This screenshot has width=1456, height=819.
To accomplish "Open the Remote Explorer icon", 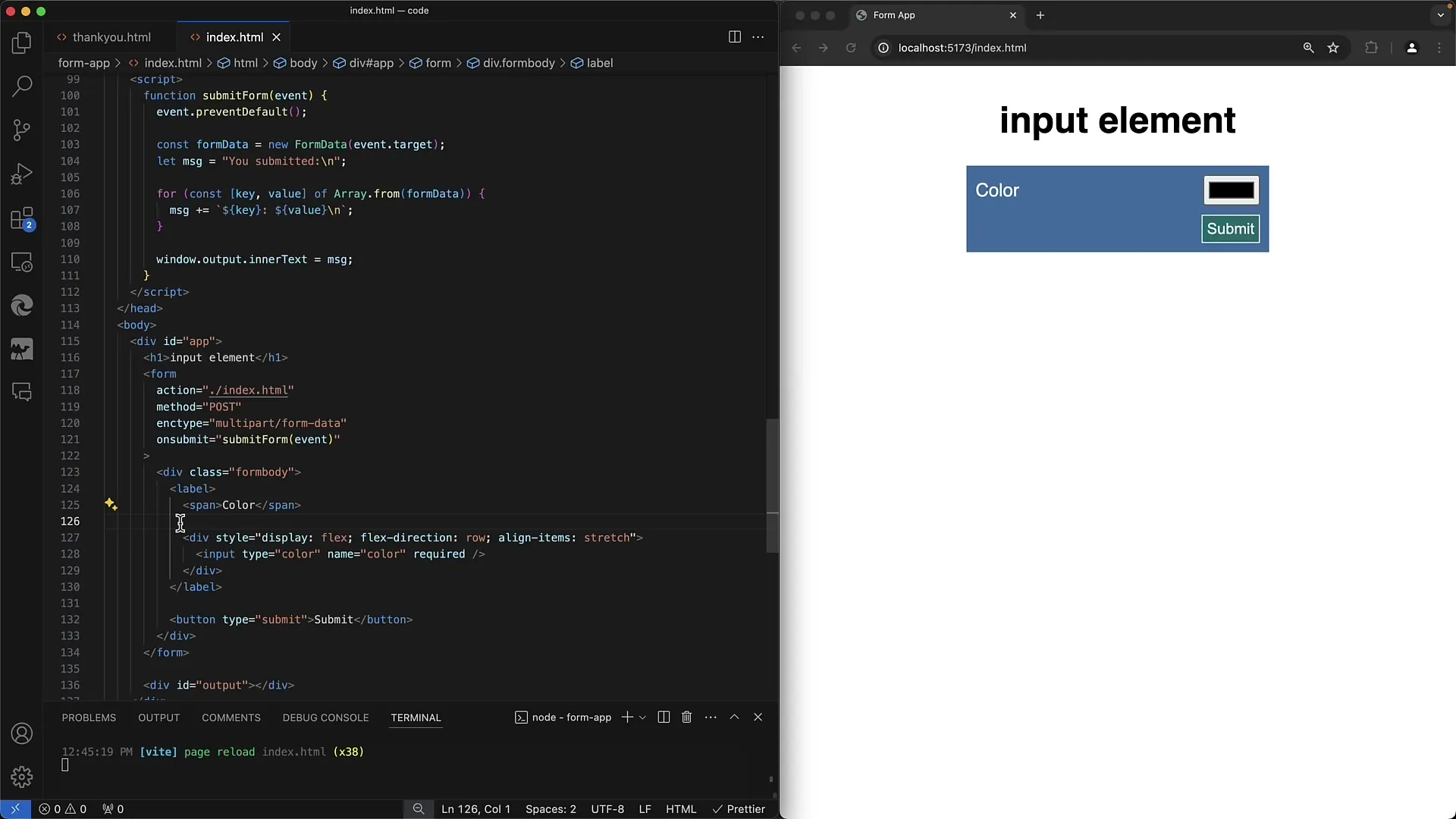I will pos(22,262).
